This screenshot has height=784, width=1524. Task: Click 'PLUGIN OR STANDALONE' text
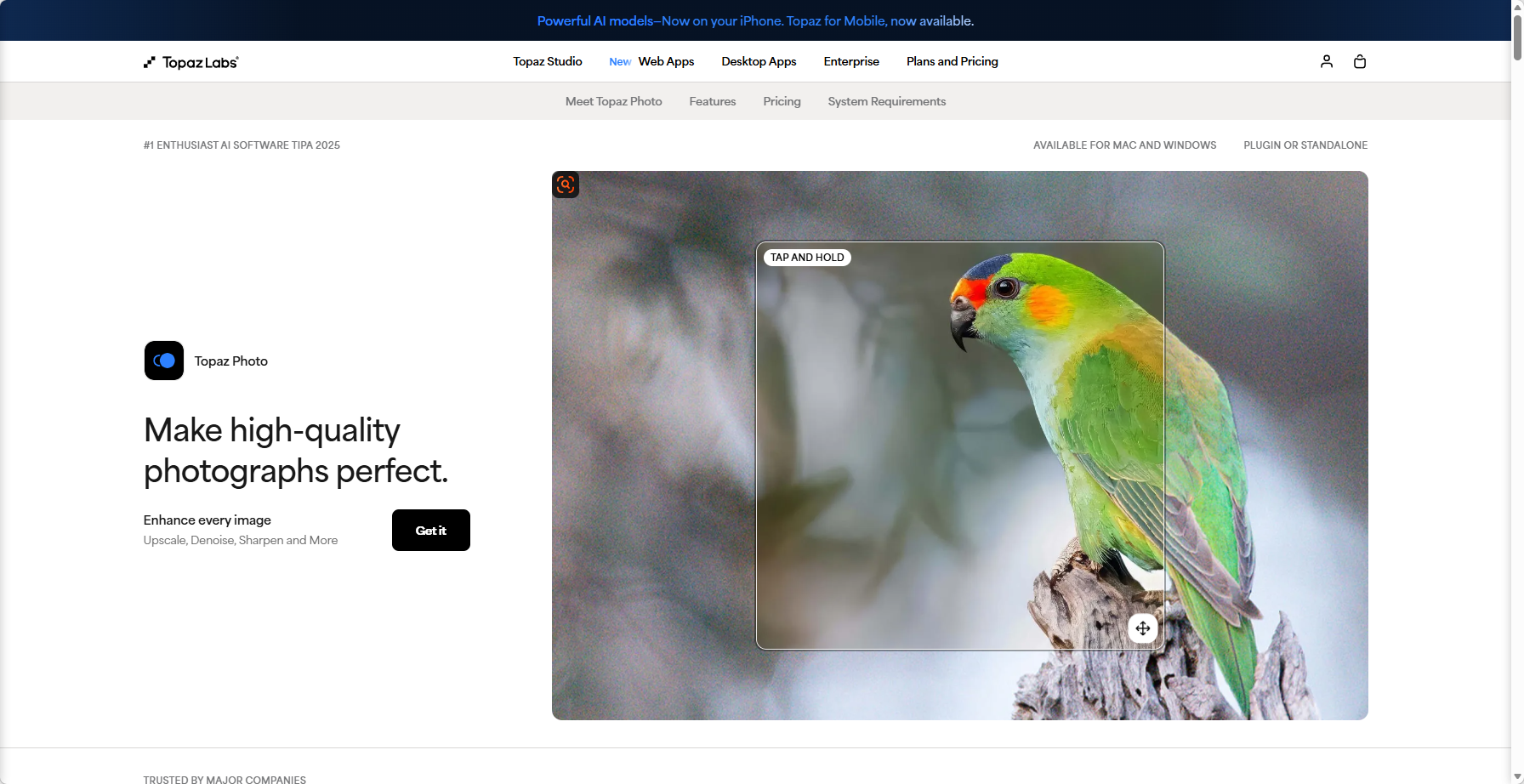coord(1305,145)
